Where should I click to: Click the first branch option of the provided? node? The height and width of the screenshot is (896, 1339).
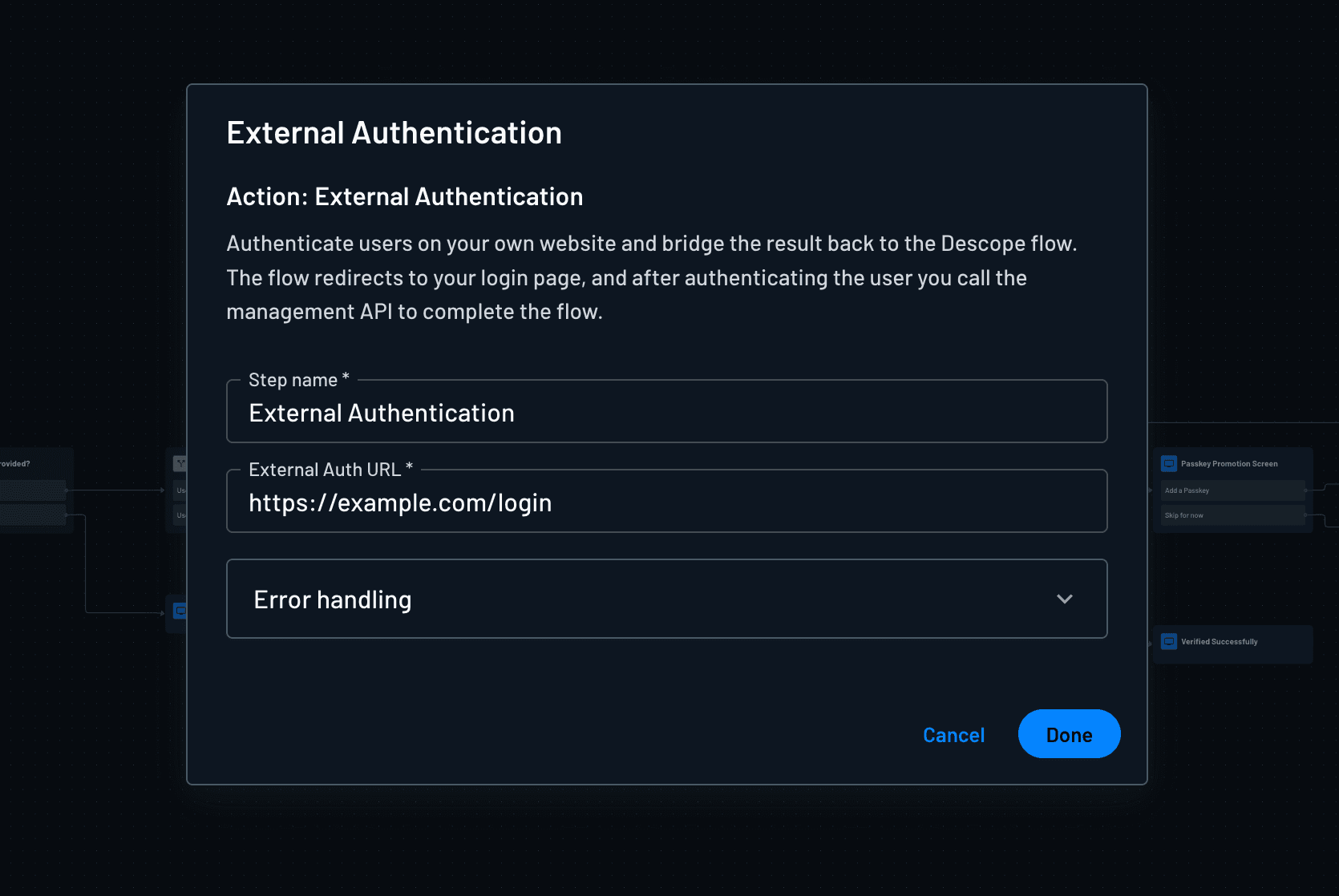point(32,490)
